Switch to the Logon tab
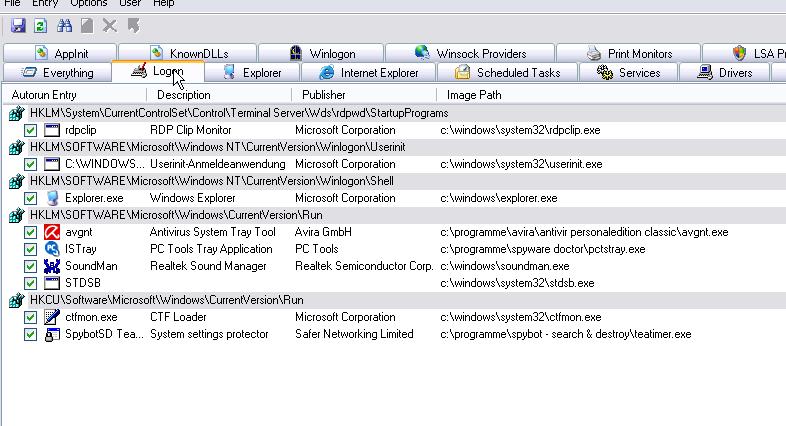 pos(157,72)
